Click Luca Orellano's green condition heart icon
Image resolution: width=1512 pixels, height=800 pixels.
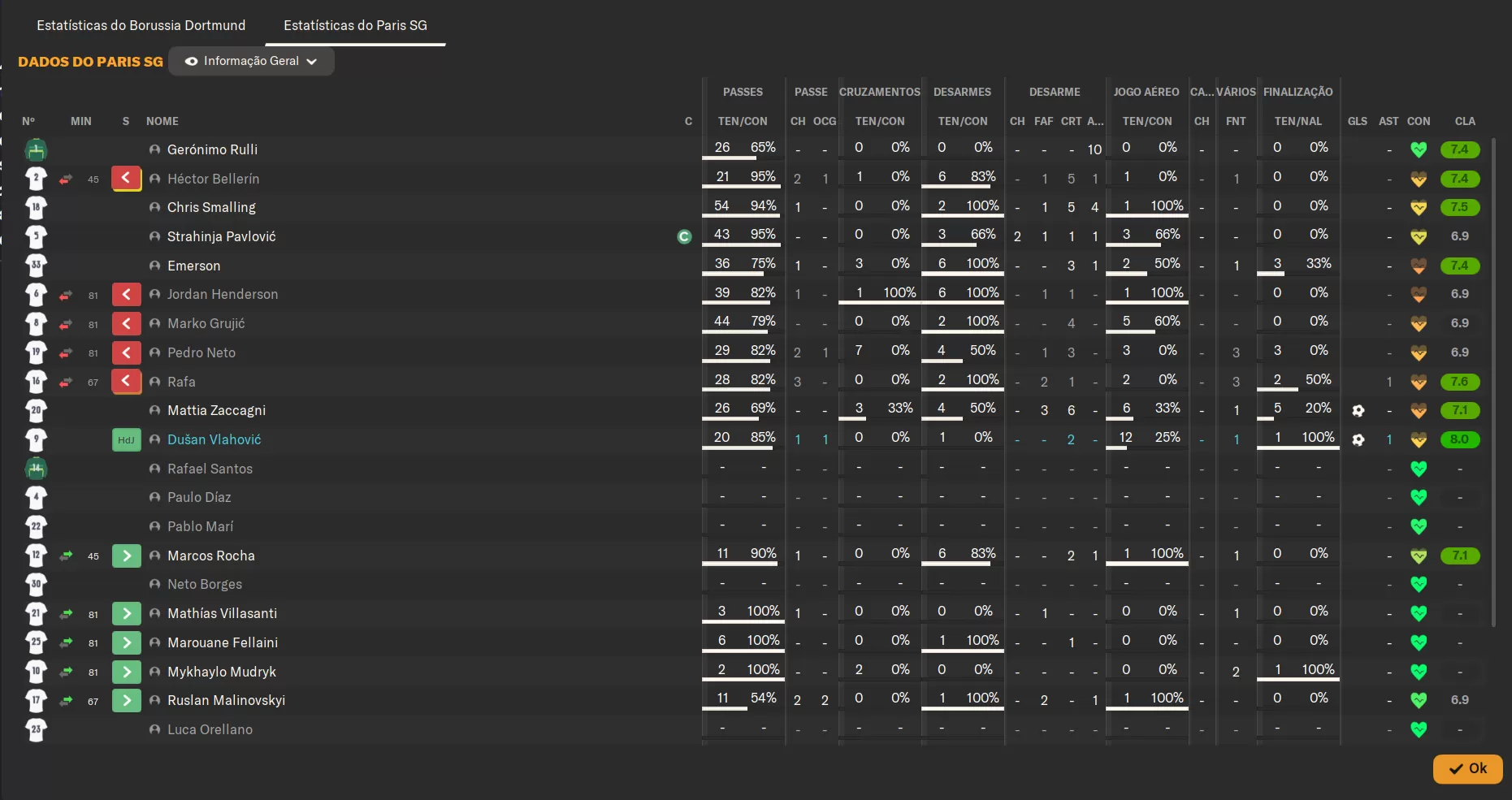pyautogui.click(x=1419, y=729)
